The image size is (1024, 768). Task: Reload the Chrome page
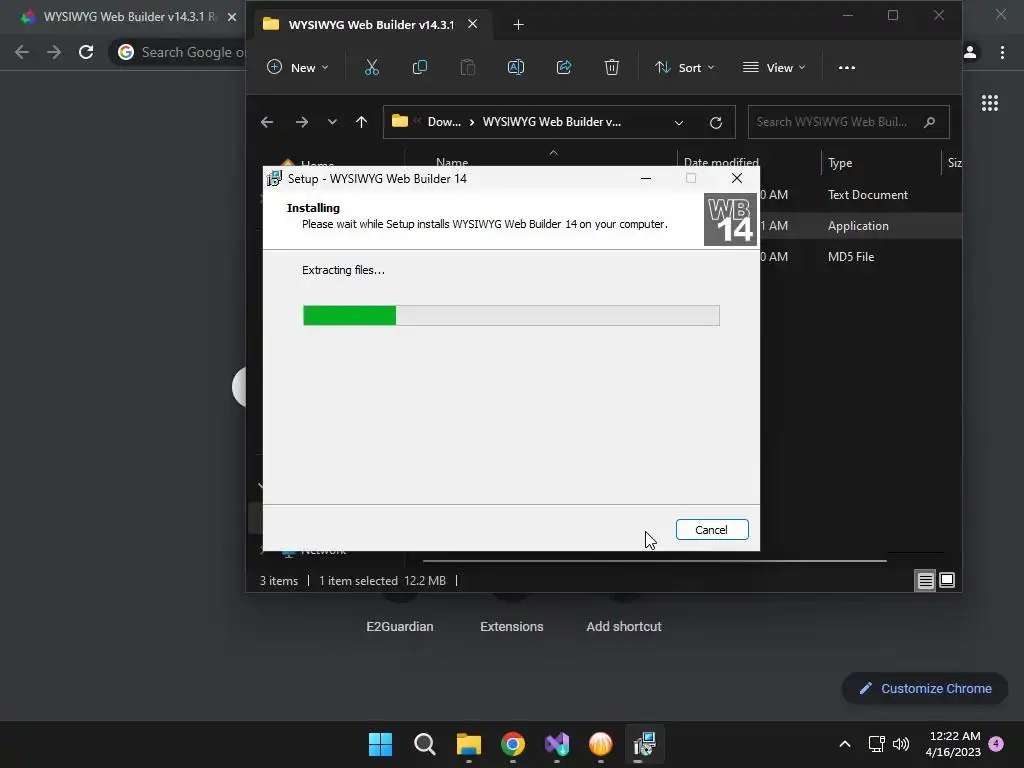tap(86, 52)
